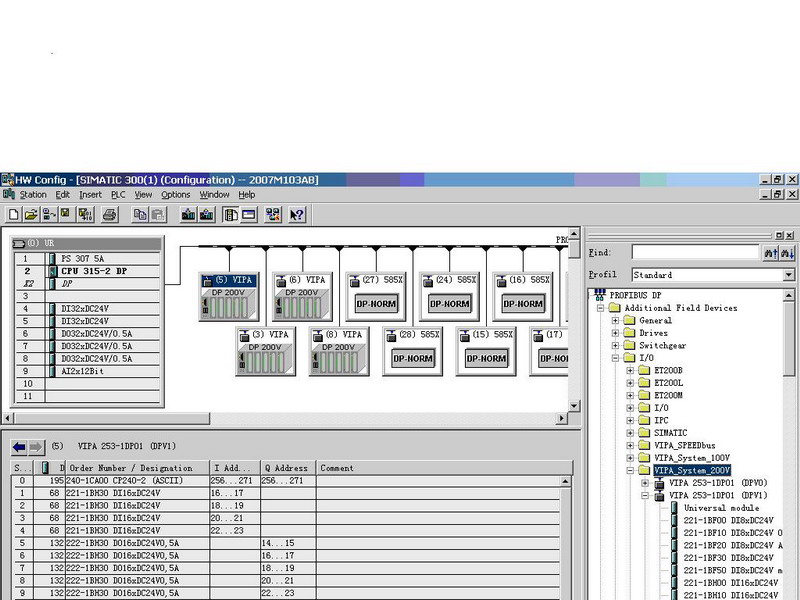Screen dimensions: 800x600
Task: Open the Profil Standard dropdown
Action: tap(789, 275)
